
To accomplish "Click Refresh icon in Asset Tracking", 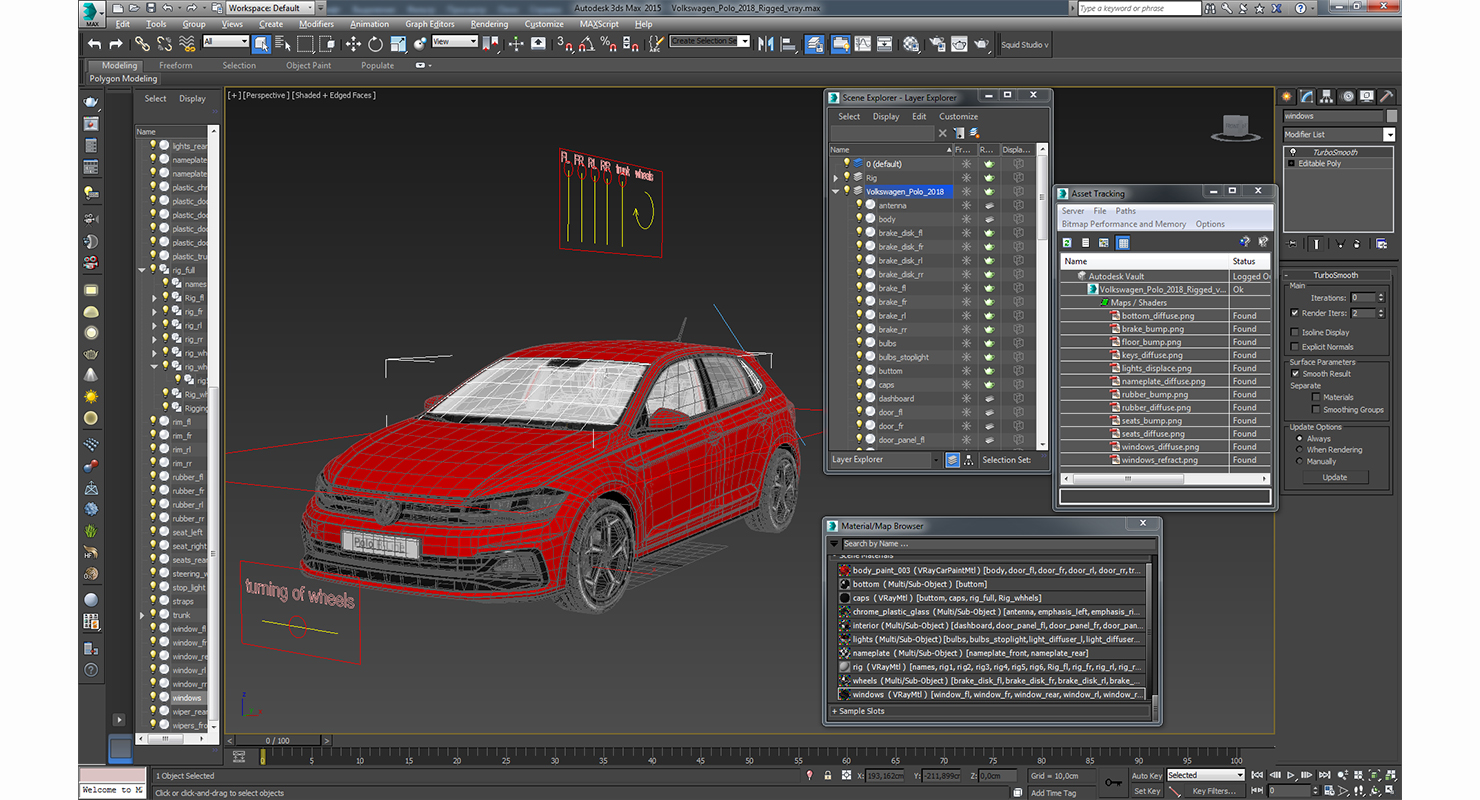I will [x=1067, y=243].
